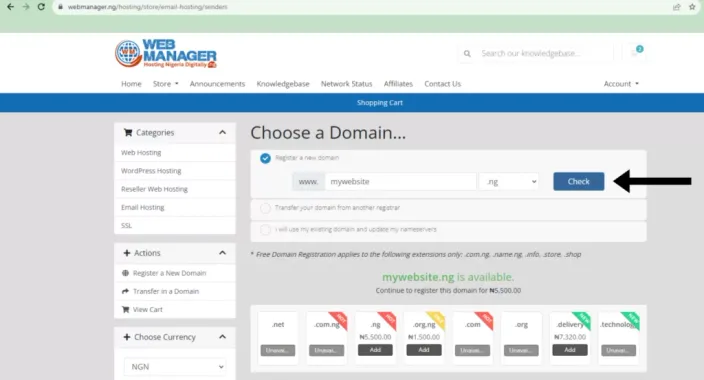Open the Account menu
This screenshot has height=380, width=704.
click(621, 84)
